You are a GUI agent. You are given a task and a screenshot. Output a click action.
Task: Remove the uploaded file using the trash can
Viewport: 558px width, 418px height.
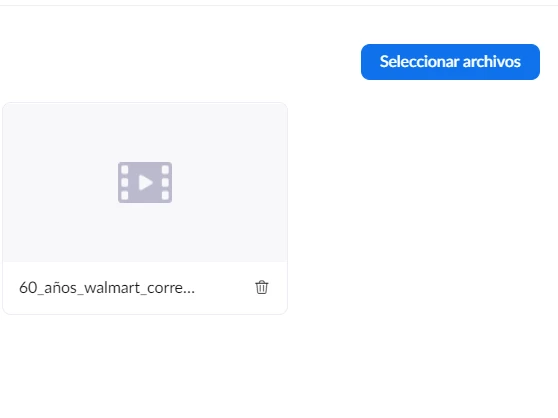(x=262, y=287)
